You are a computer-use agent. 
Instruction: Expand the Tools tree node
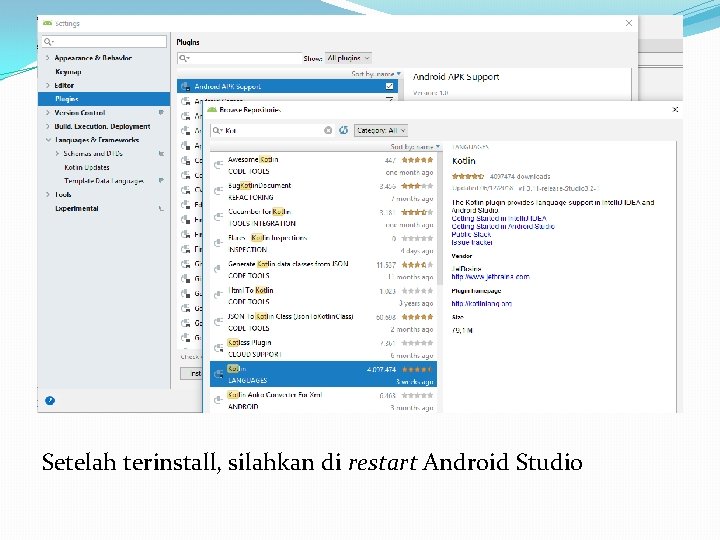48,194
